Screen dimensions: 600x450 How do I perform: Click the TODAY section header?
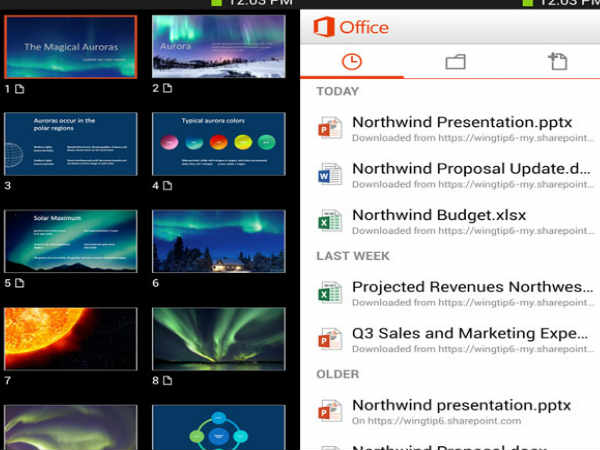click(x=338, y=91)
